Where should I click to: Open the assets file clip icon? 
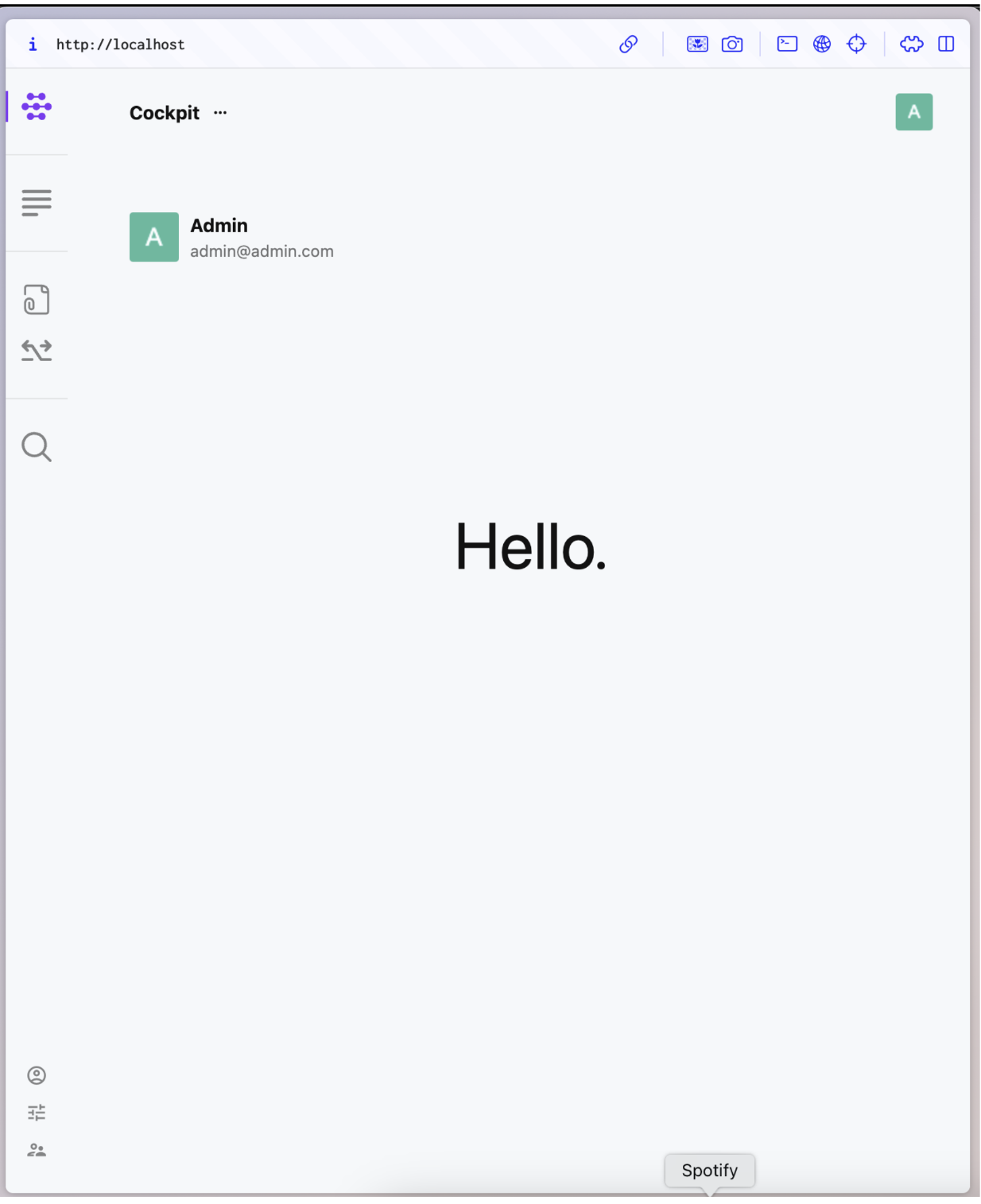(37, 300)
